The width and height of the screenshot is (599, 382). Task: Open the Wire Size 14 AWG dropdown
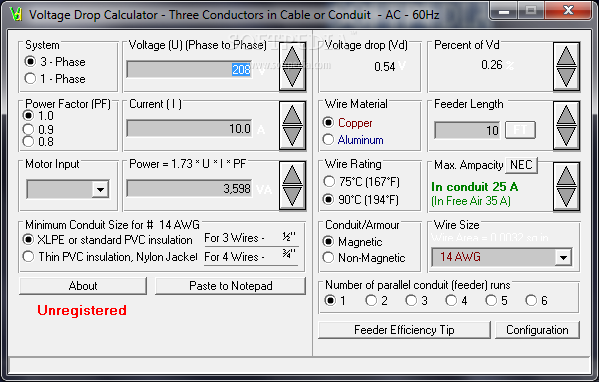[563, 257]
